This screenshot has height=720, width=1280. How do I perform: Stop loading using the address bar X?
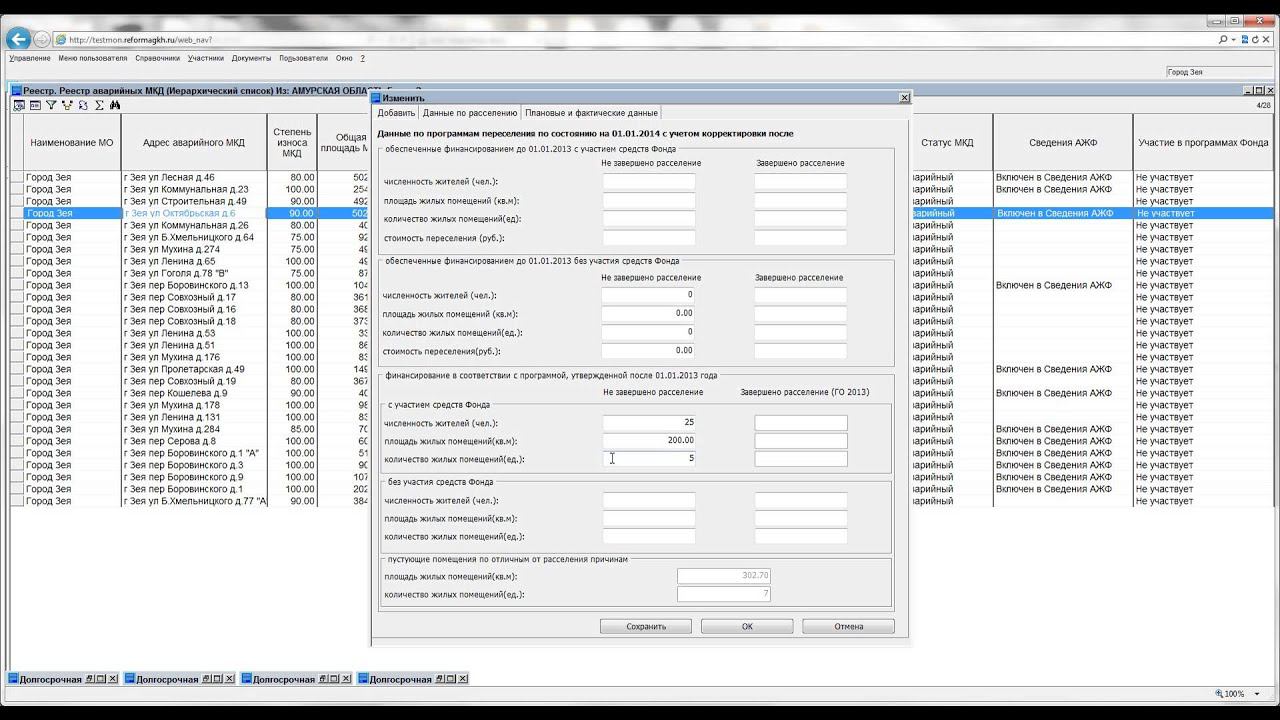(1267, 40)
